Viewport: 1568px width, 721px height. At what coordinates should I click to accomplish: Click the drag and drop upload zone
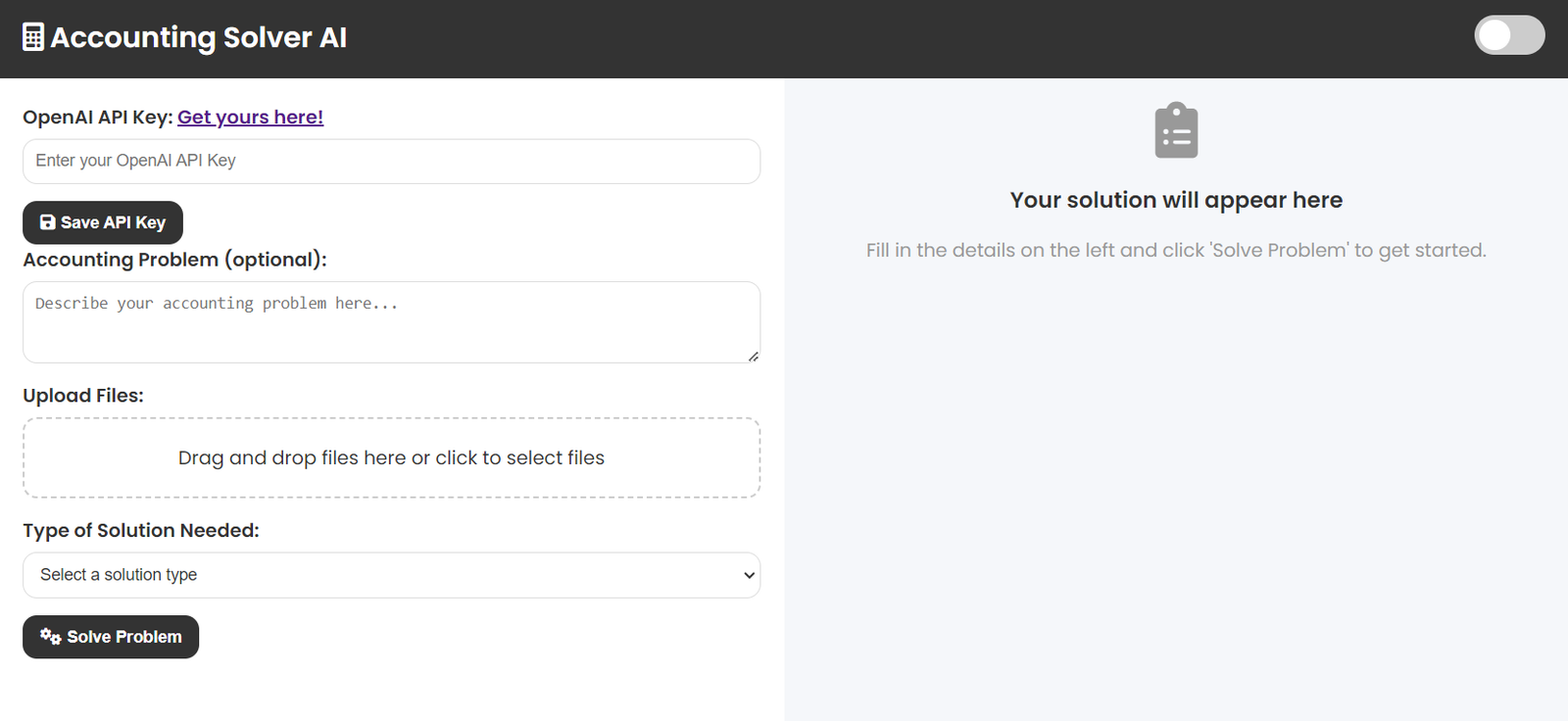[x=391, y=457]
